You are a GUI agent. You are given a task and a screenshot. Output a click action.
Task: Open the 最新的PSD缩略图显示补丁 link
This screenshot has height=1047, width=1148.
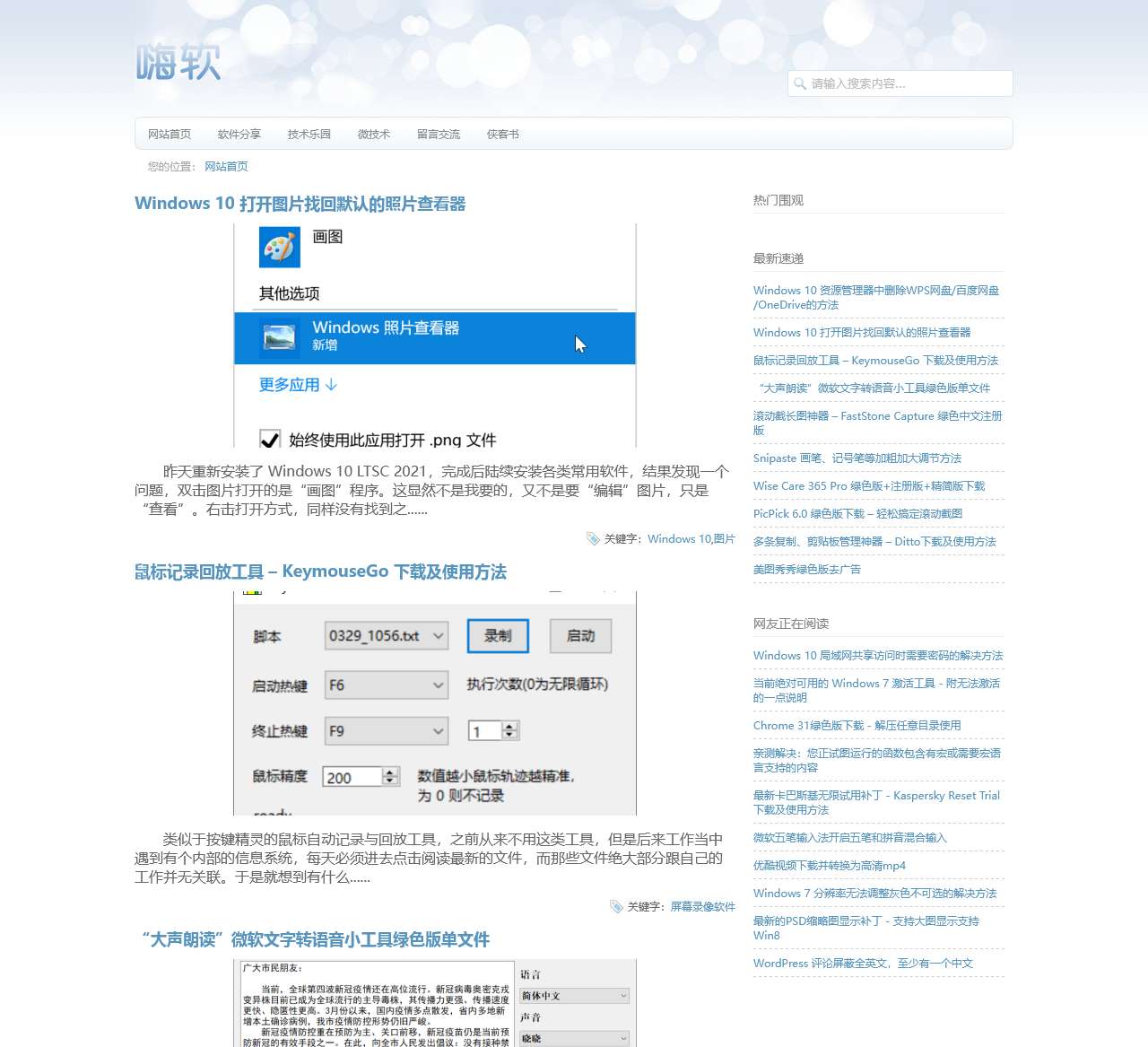click(866, 929)
